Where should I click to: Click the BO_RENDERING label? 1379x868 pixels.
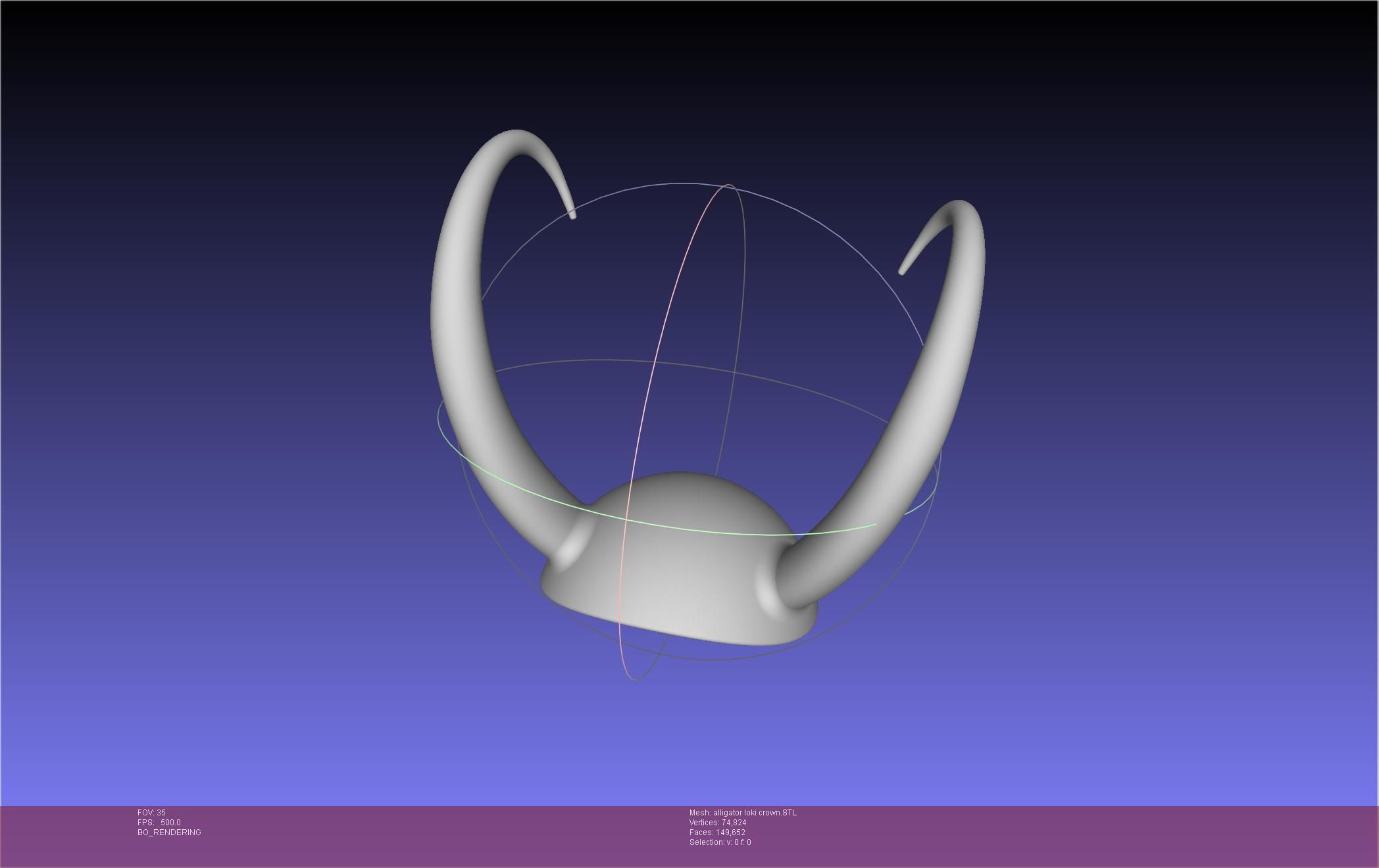coord(169,832)
